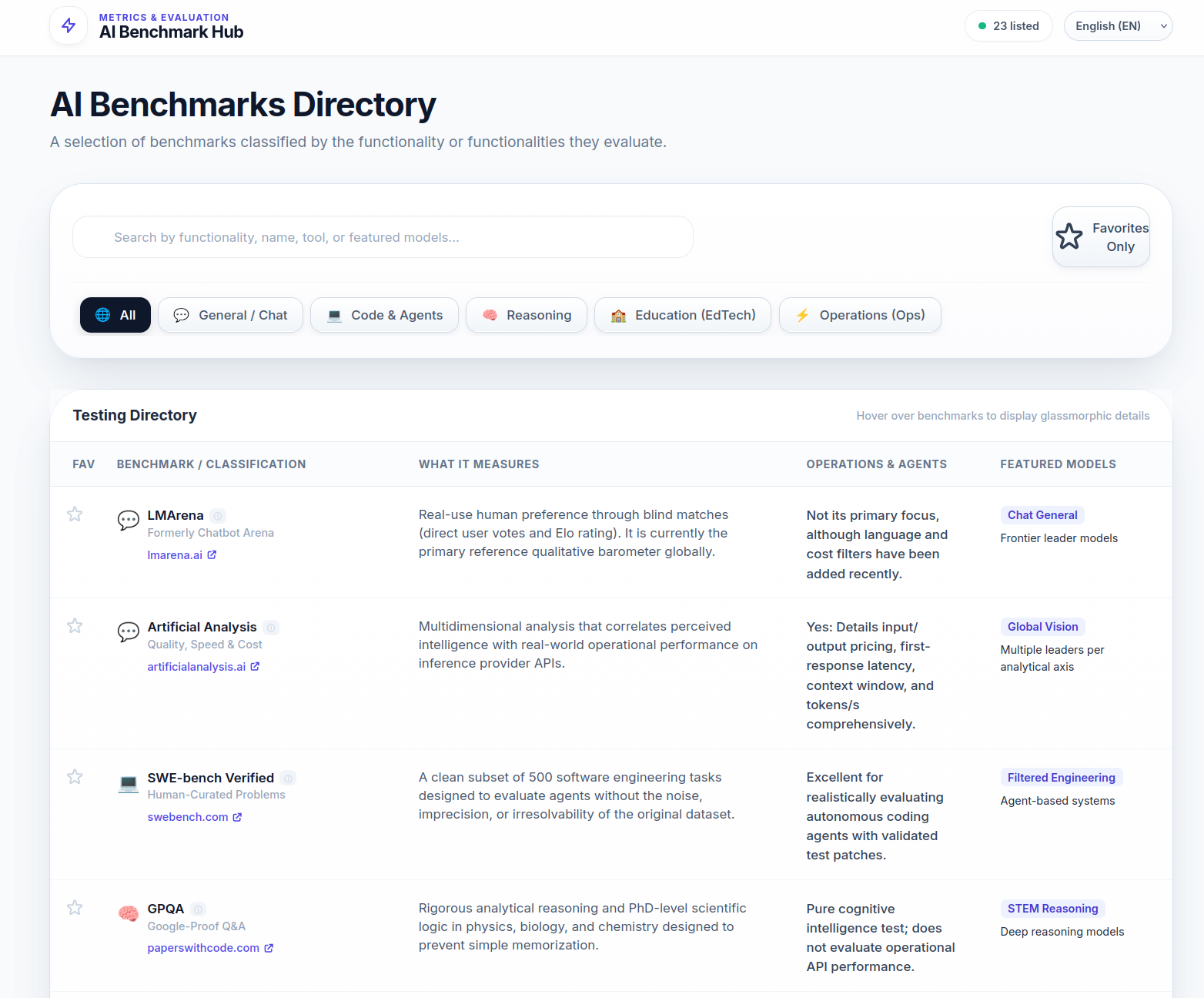Click the laptop icon in Code & Agents filter
The width and height of the screenshot is (1204, 998).
[334, 315]
